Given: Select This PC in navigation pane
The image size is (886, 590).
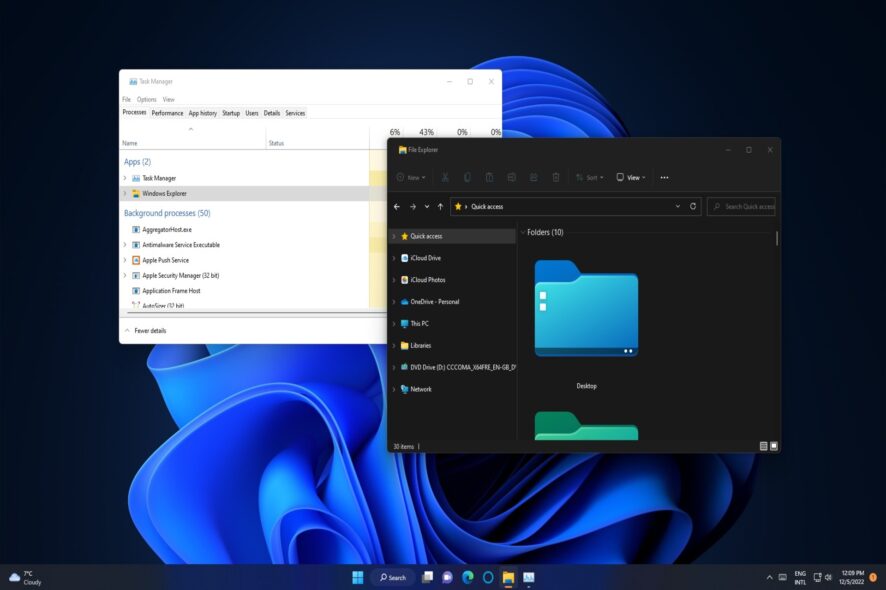Looking at the screenshot, I should [421, 323].
